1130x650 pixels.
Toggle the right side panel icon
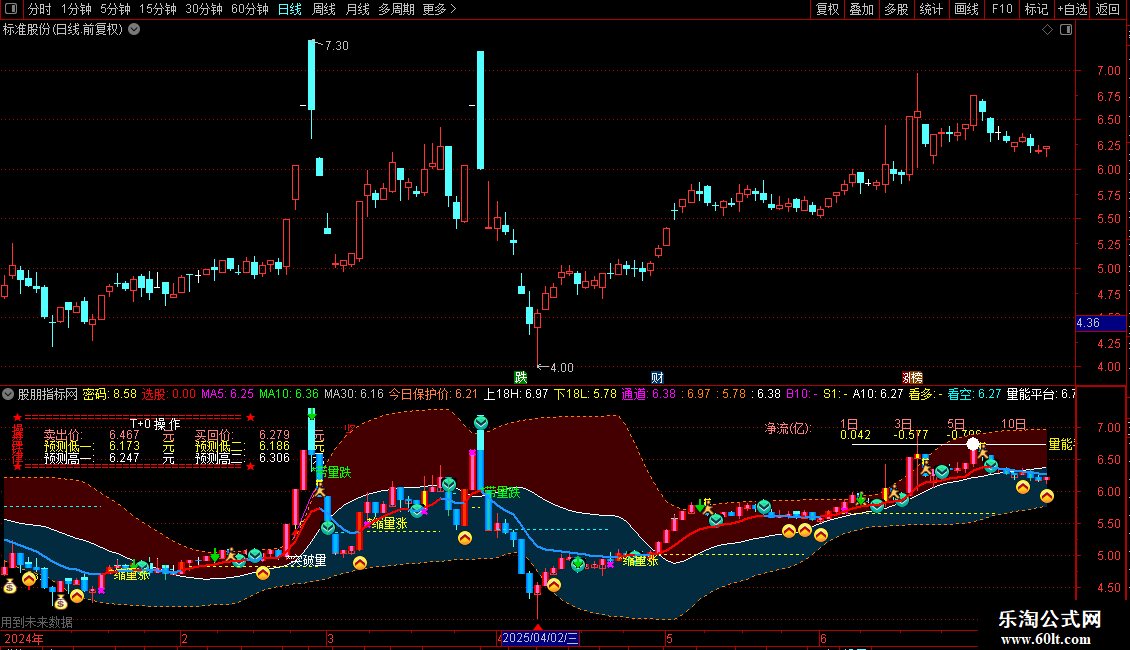tap(1066, 30)
